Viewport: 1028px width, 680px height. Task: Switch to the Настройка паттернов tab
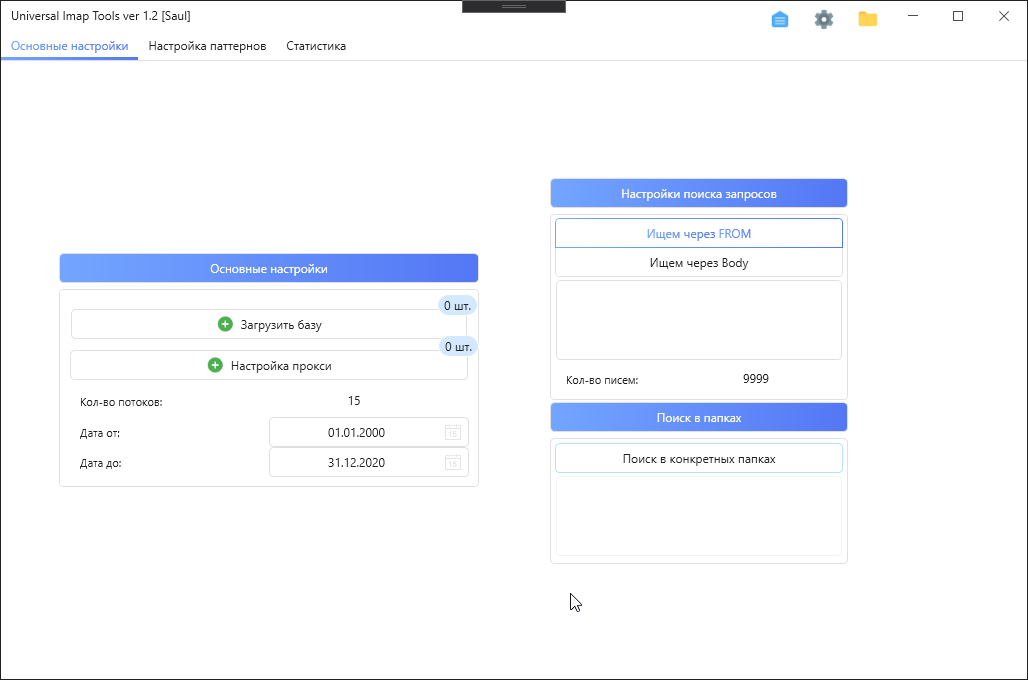(207, 46)
